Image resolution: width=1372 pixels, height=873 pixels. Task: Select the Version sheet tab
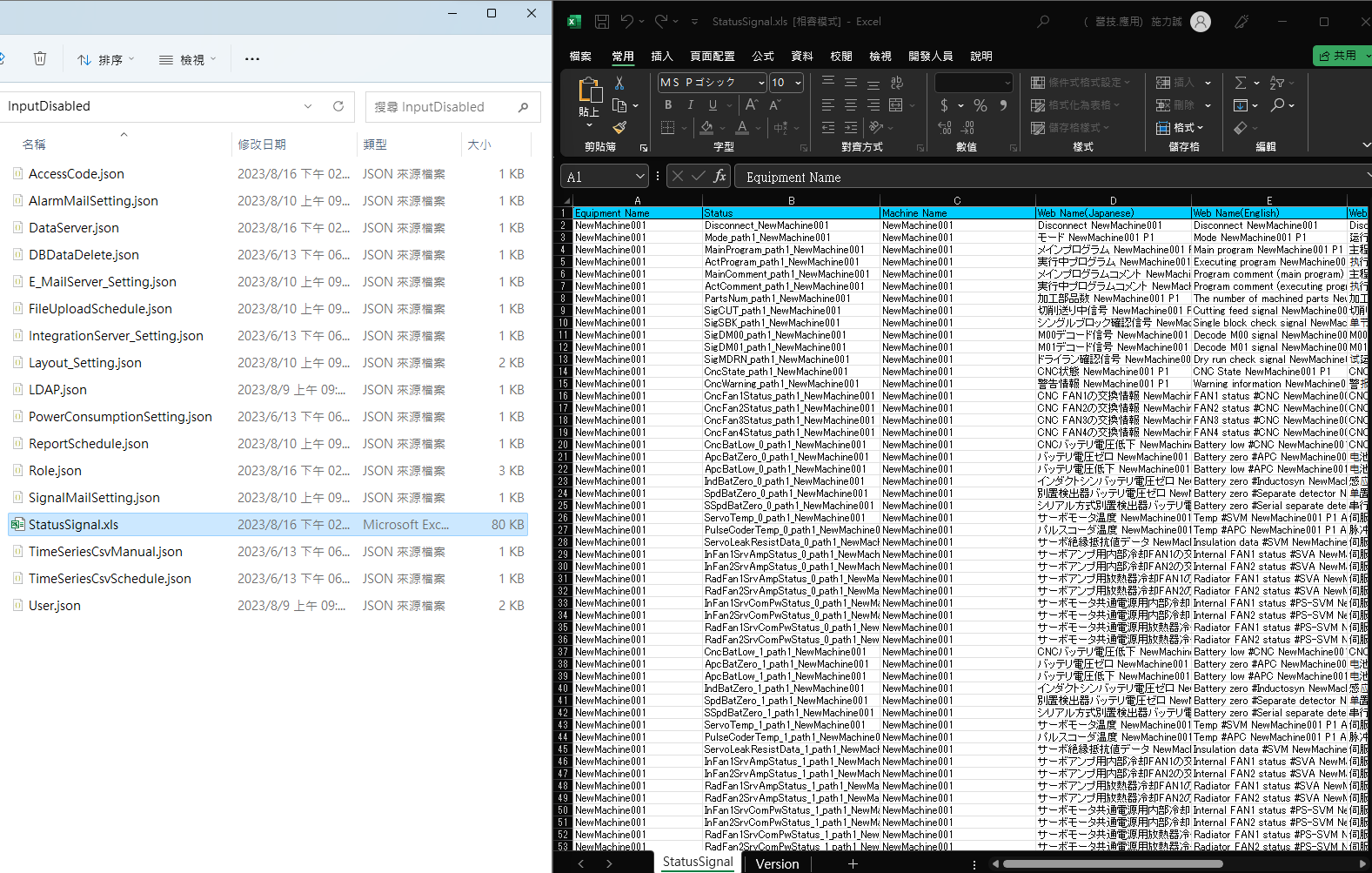click(x=777, y=863)
